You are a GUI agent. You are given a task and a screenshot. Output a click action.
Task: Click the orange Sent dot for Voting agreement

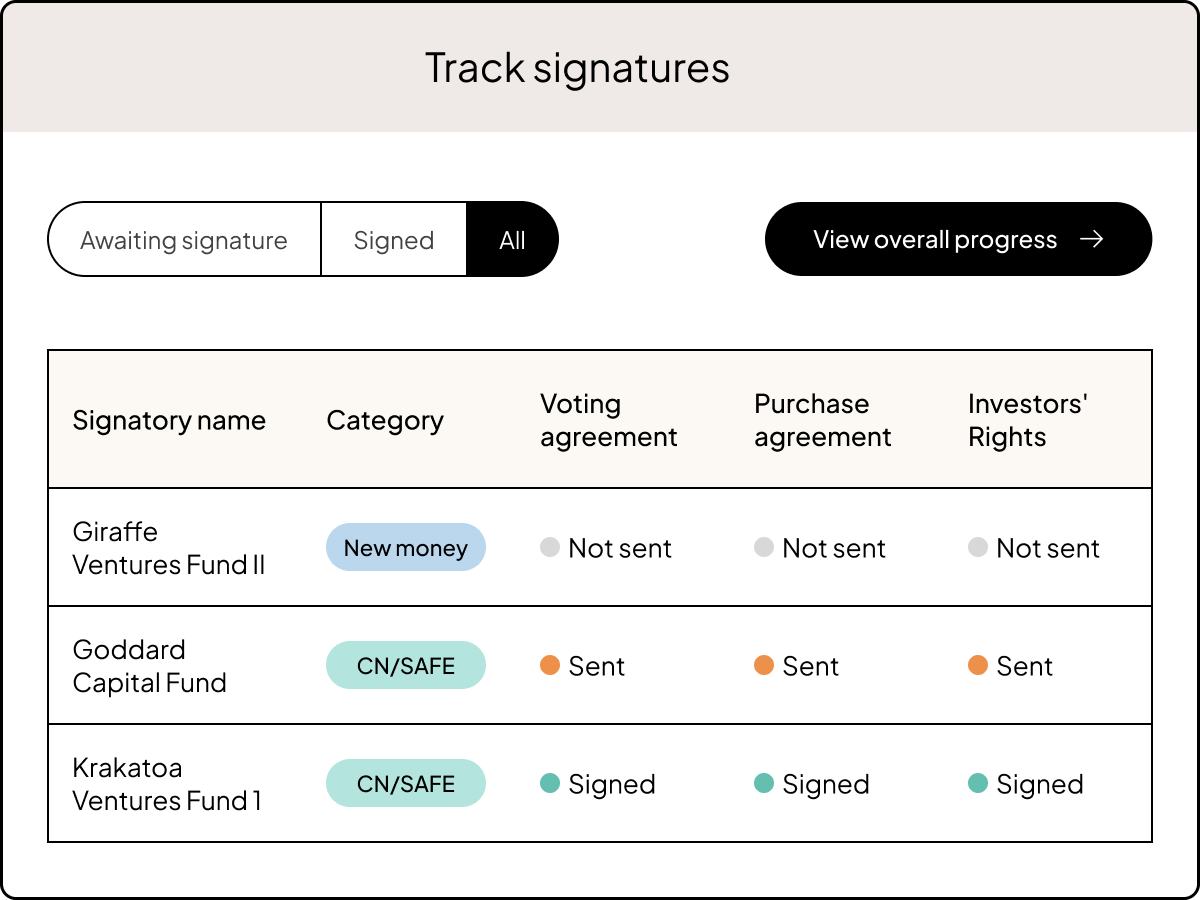pos(551,665)
